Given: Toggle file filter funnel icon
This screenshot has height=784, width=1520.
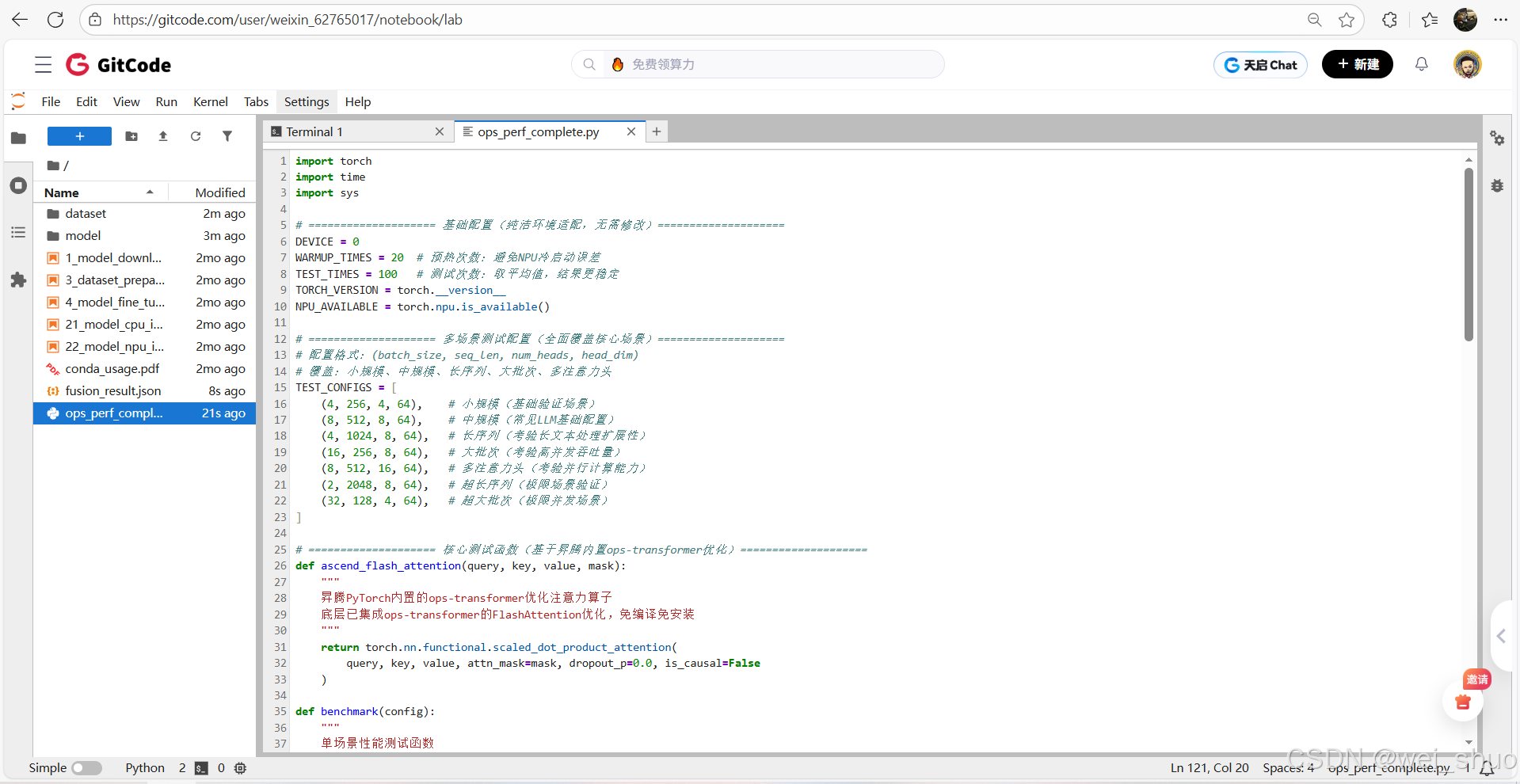Looking at the screenshot, I should (227, 136).
